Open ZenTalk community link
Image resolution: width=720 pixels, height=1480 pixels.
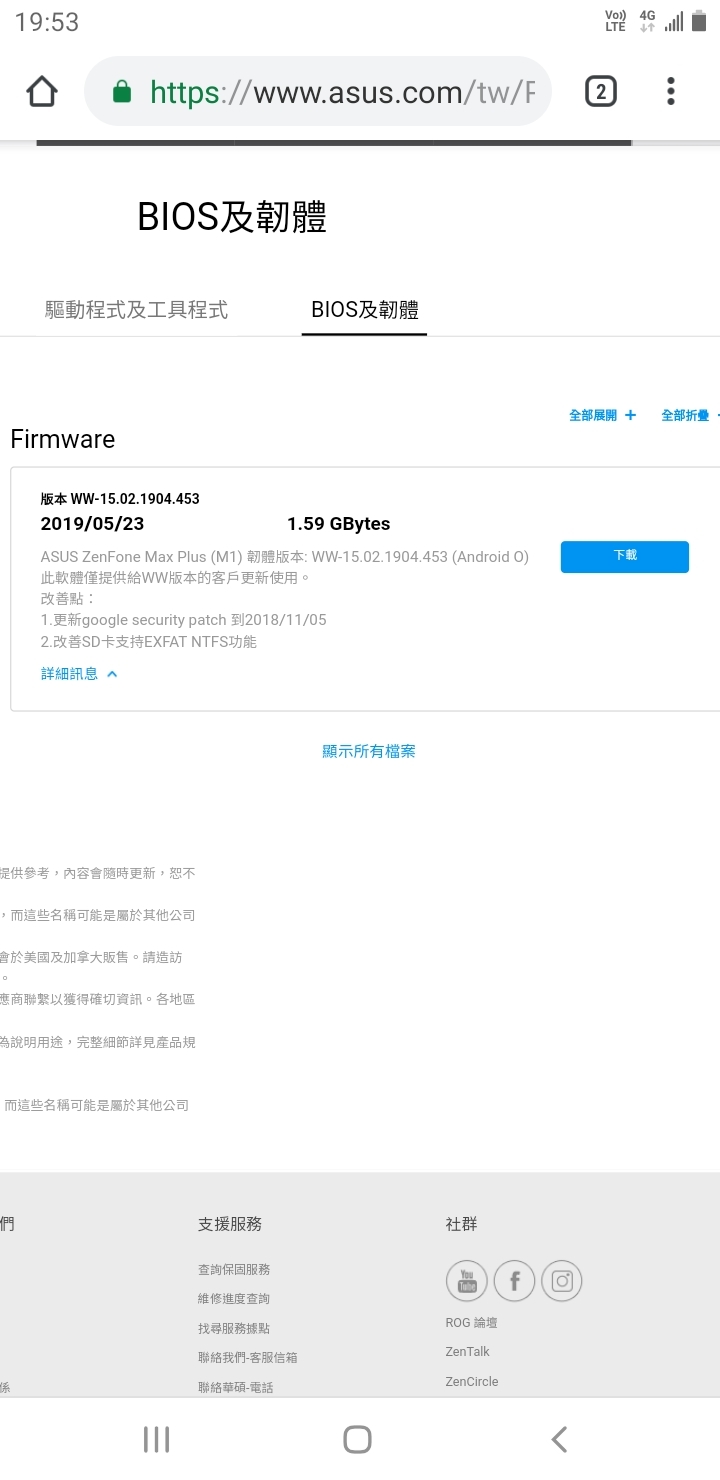pos(468,1351)
